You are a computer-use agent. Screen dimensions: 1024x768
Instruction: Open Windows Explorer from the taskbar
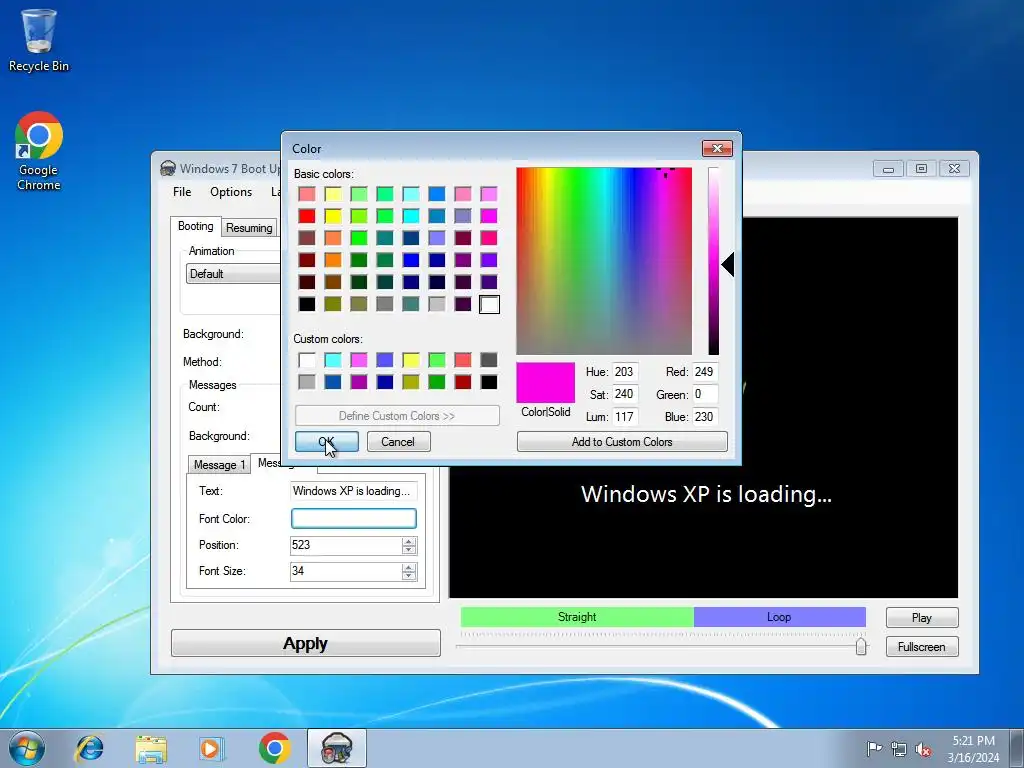pyautogui.click(x=151, y=748)
